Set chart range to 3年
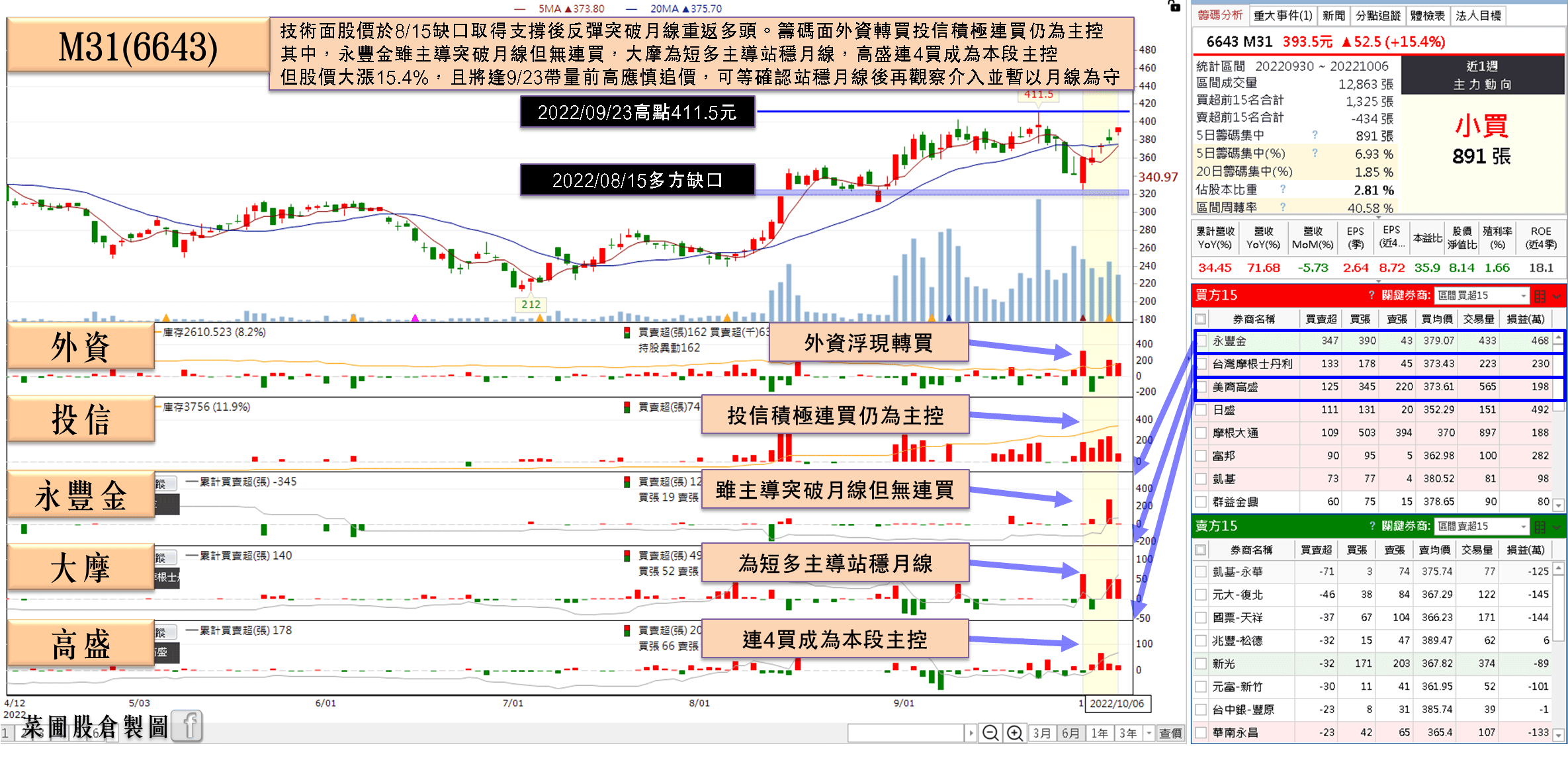Screen dimensions: 1568x762 point(1129,733)
